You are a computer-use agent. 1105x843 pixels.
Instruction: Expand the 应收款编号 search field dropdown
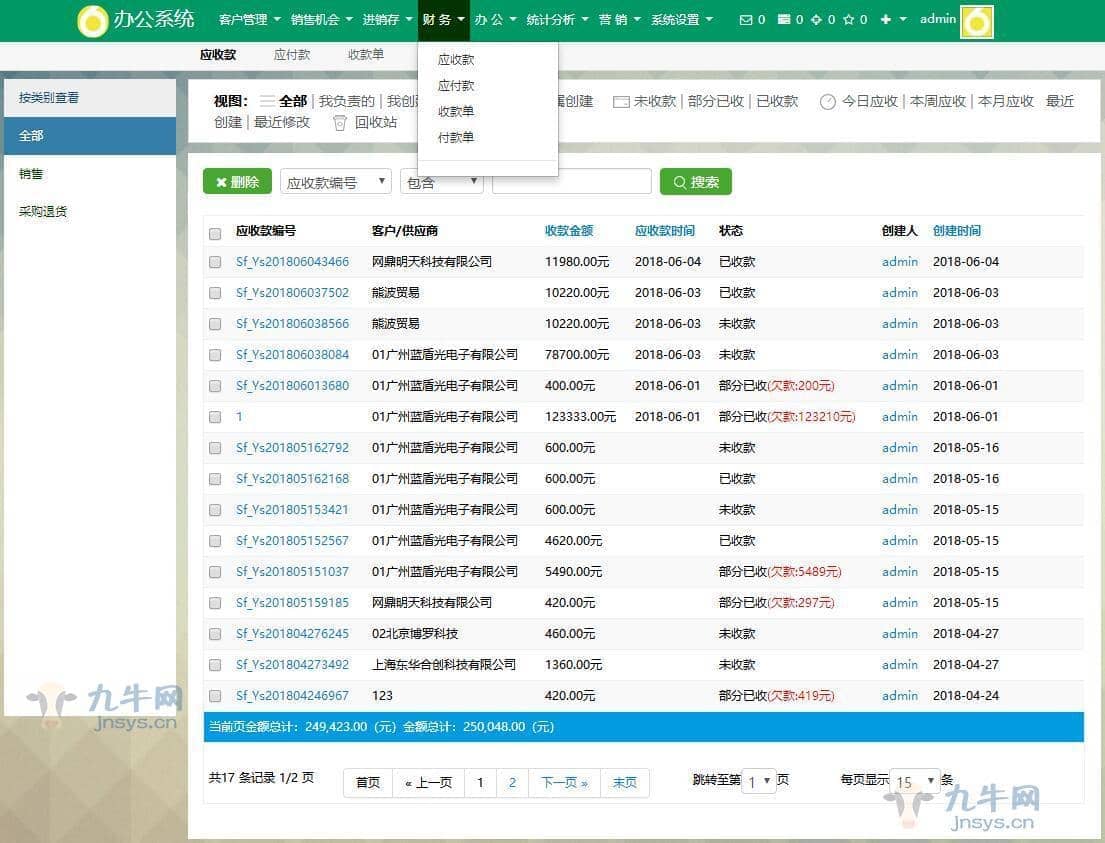click(335, 182)
